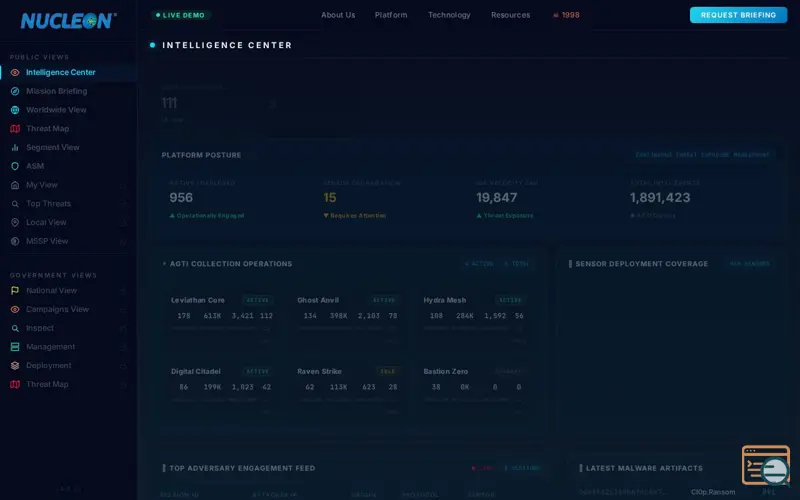Click the Sensor Deployment Coverage heading

pos(641,264)
